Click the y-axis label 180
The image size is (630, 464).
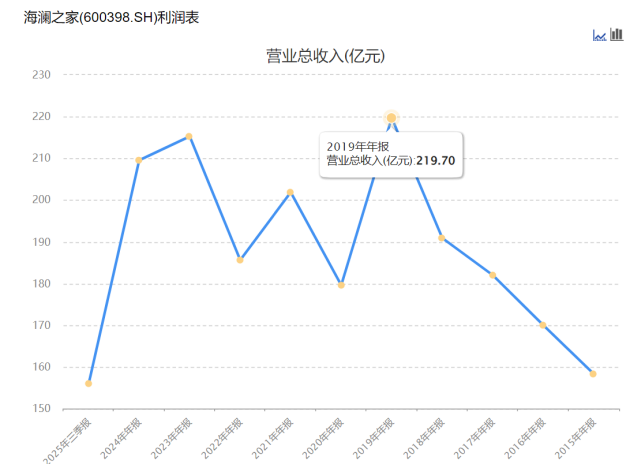pos(41,284)
